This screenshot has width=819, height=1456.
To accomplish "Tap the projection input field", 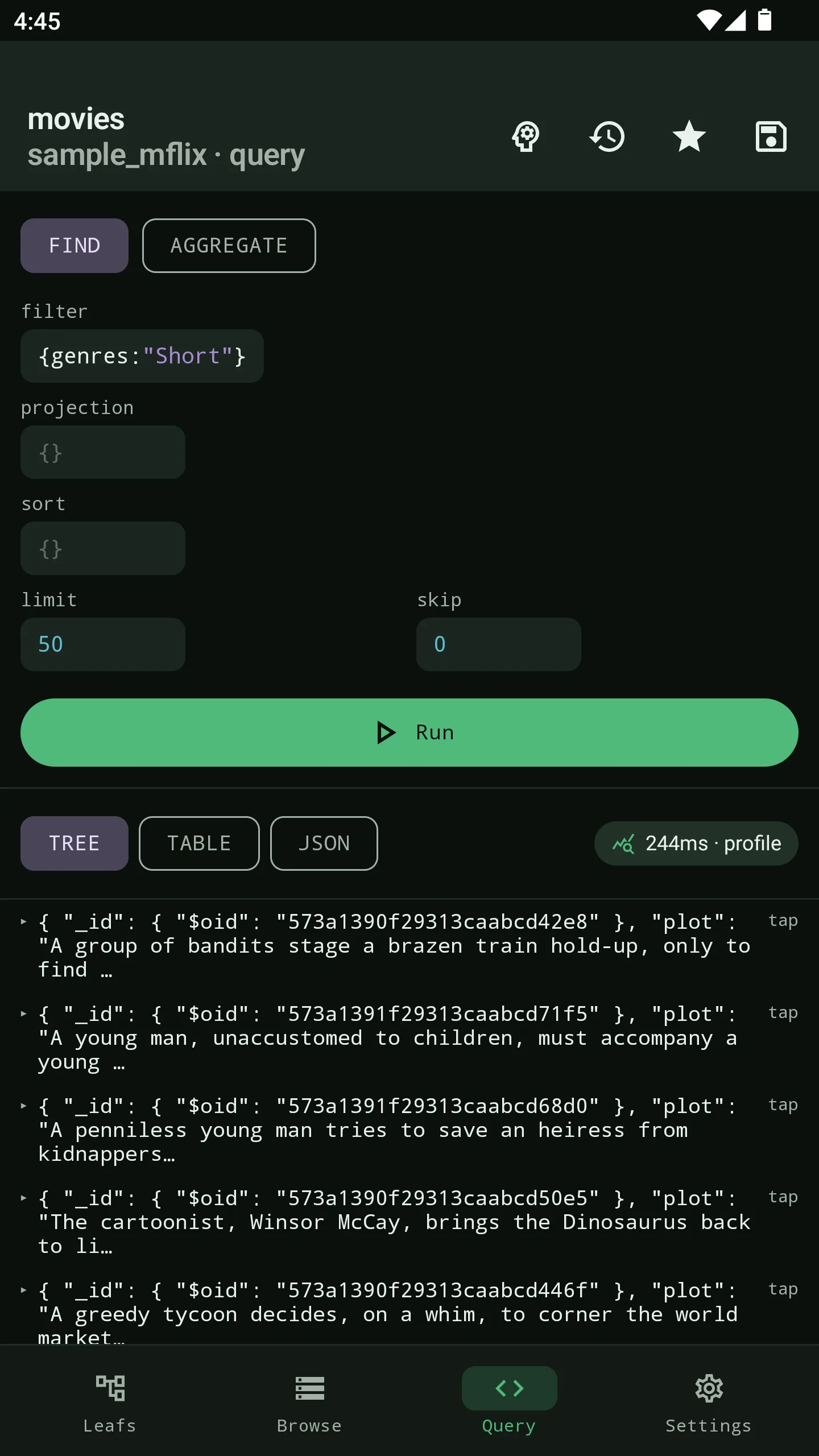I will click(x=103, y=452).
